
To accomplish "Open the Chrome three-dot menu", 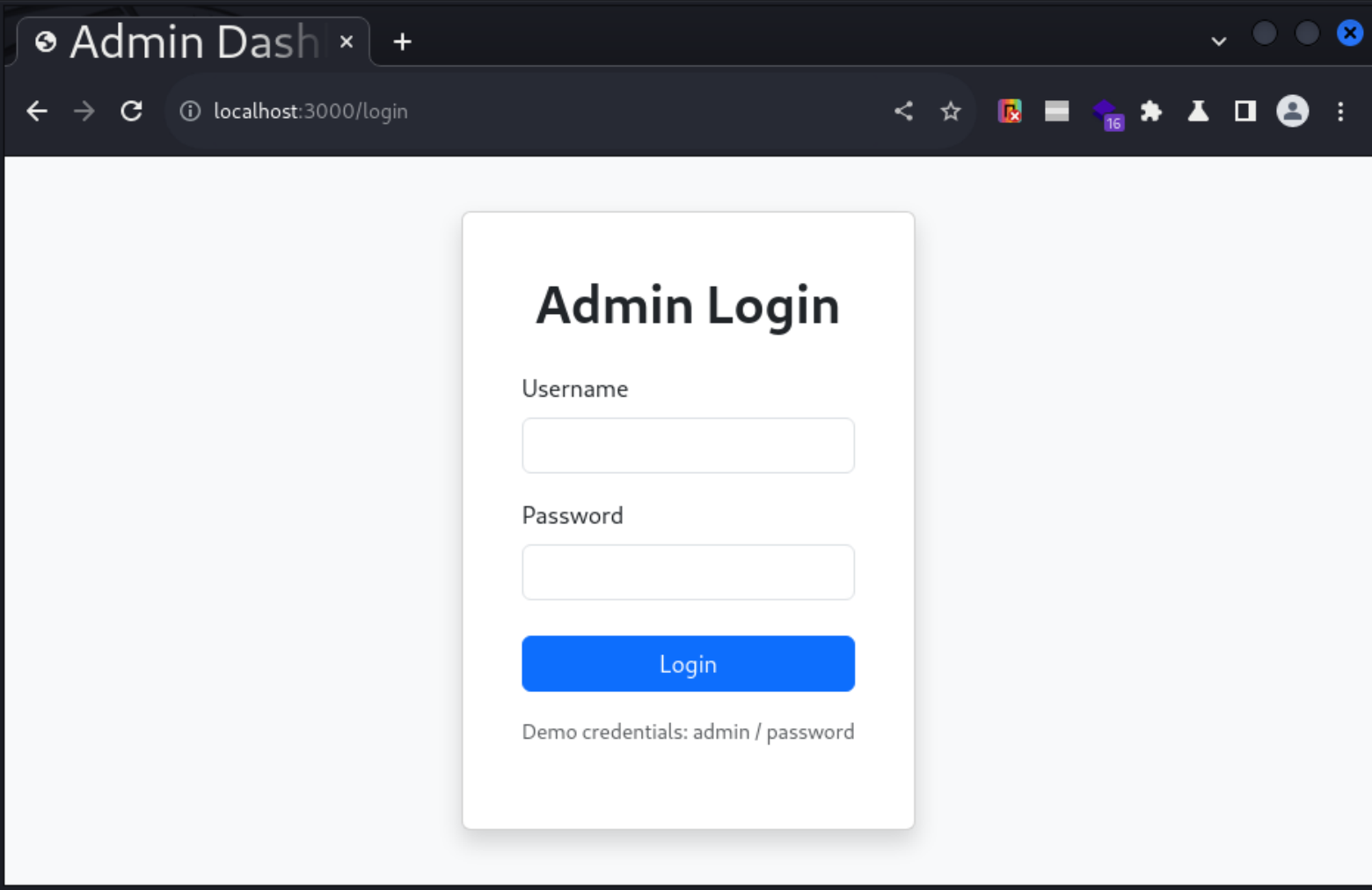I will [1340, 112].
